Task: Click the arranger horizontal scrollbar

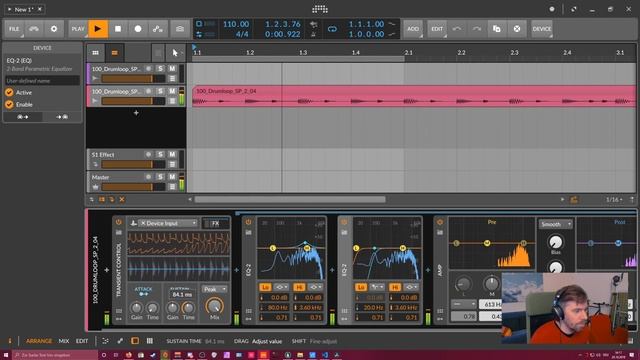Action: tap(290, 200)
